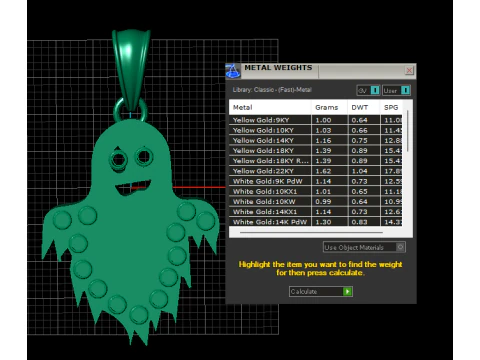The width and height of the screenshot is (480, 360).
Task: Select the pendant bail on the ghost model
Action: tap(131, 70)
